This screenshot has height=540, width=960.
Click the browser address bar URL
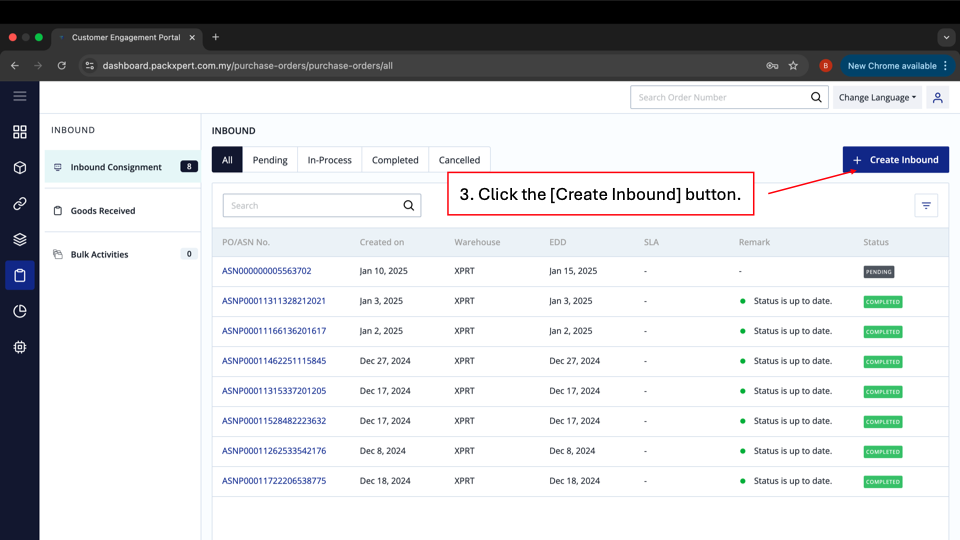tap(247, 66)
